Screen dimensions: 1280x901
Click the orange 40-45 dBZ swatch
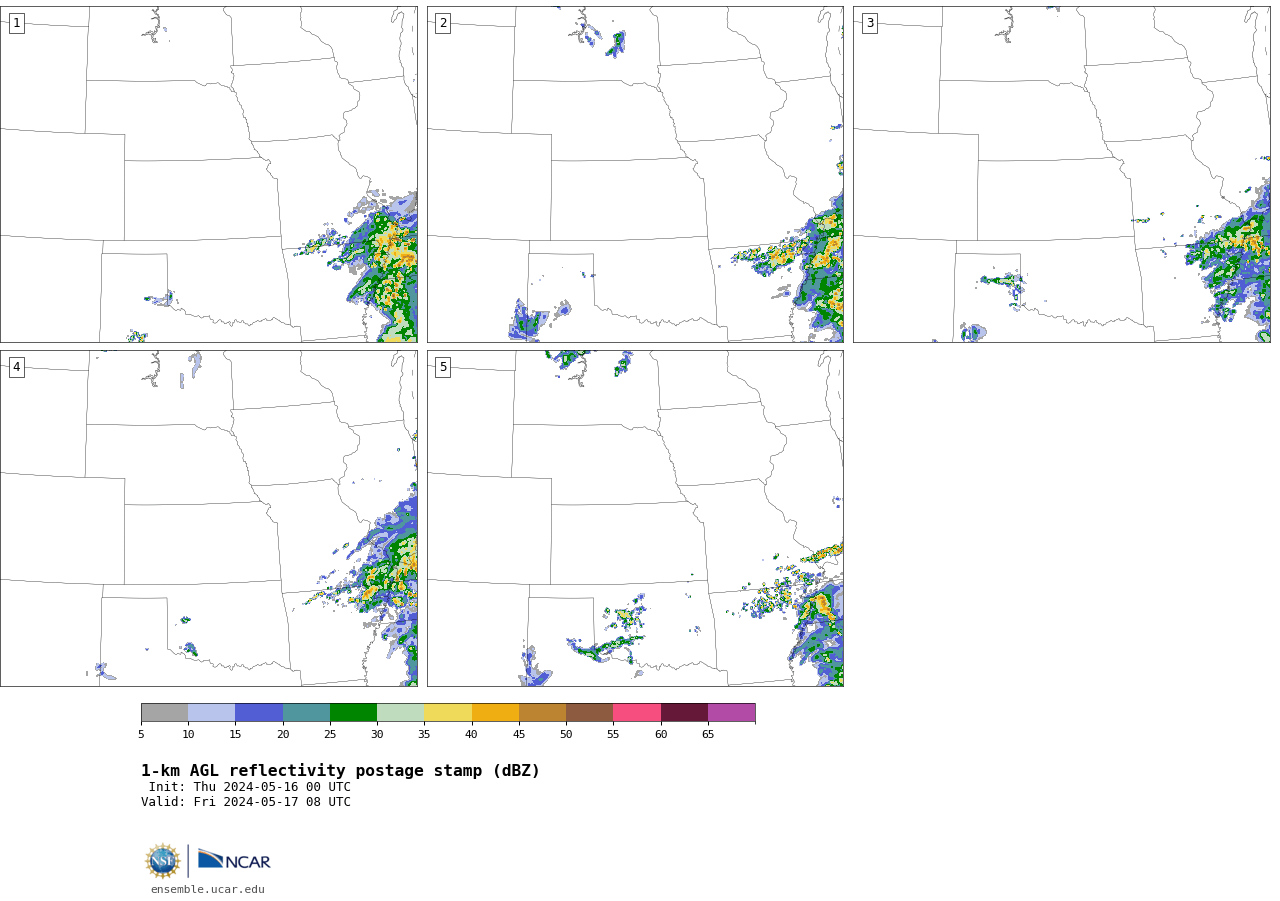coord(495,713)
